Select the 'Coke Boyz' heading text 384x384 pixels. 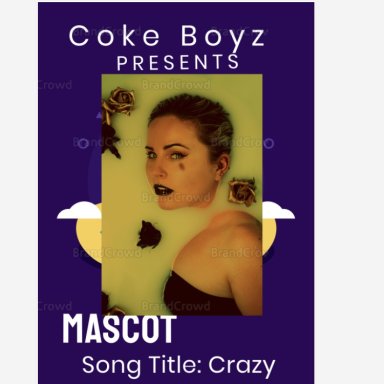[167, 37]
